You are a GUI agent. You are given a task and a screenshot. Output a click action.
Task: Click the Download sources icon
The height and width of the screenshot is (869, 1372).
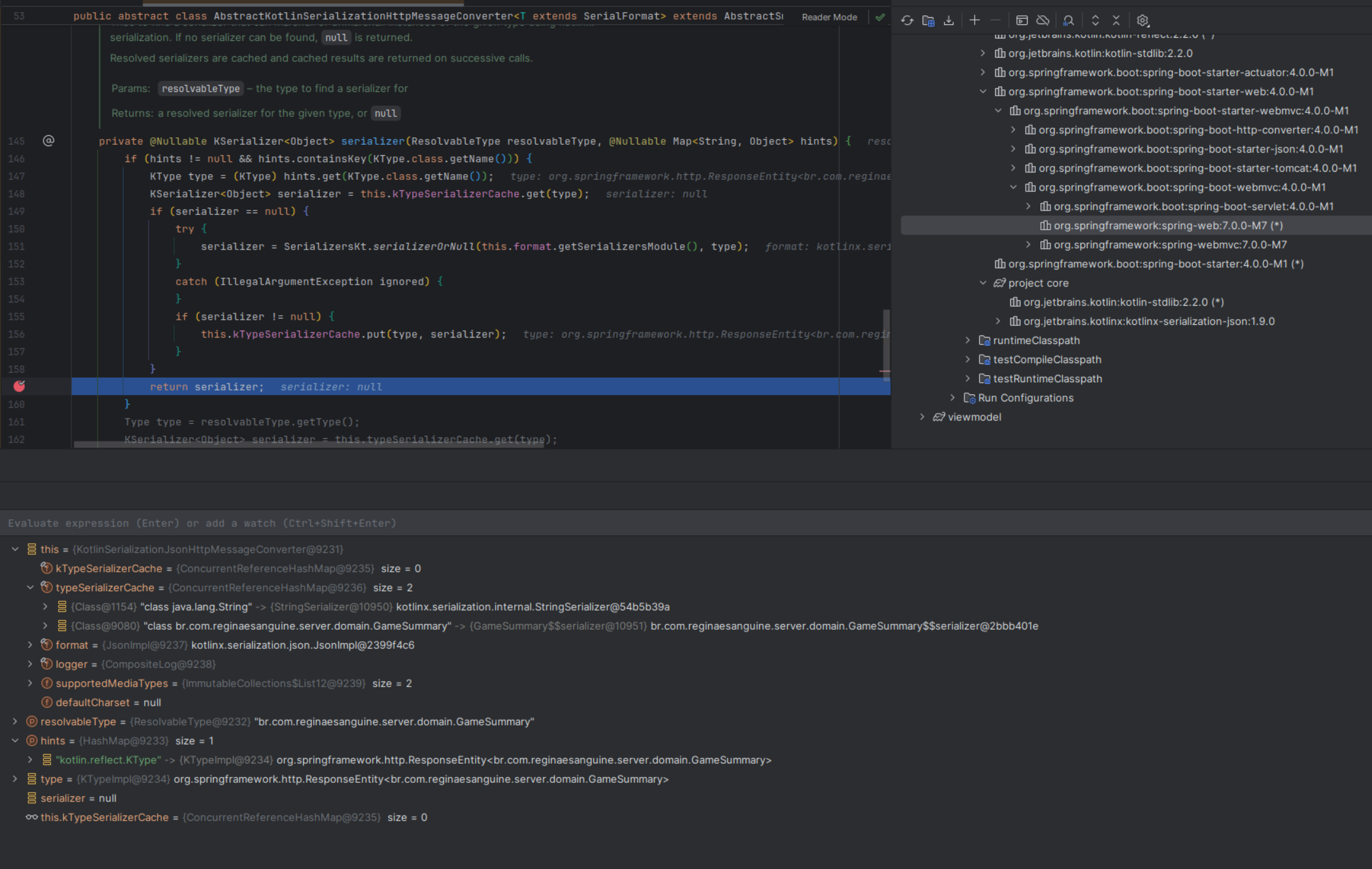948,20
